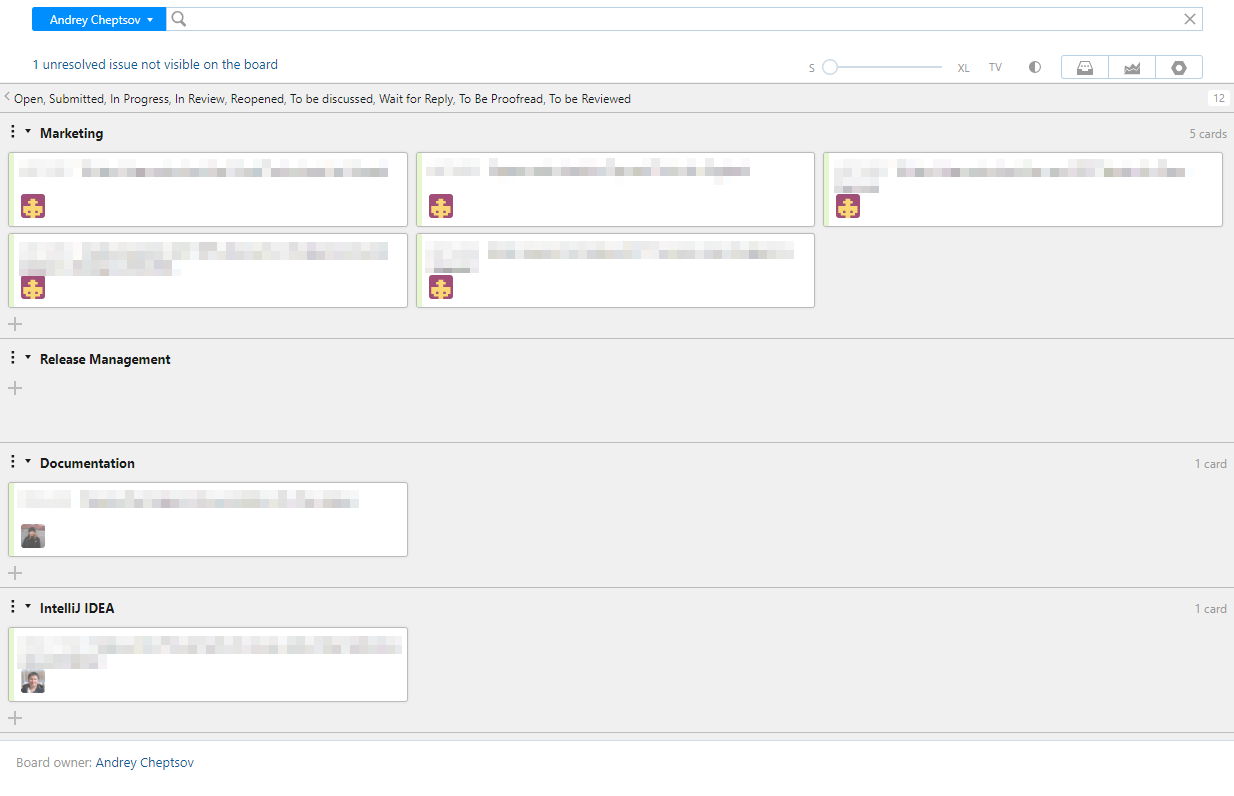
Task: Click assignee avatar on first Marketing card
Action: (33, 206)
